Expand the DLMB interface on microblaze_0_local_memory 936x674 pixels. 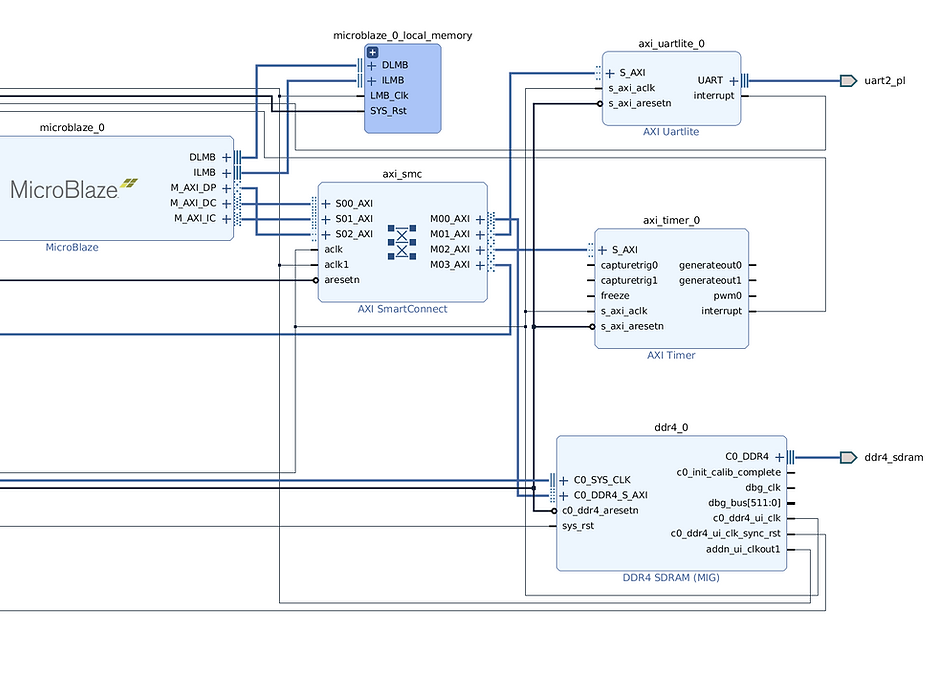[372, 65]
